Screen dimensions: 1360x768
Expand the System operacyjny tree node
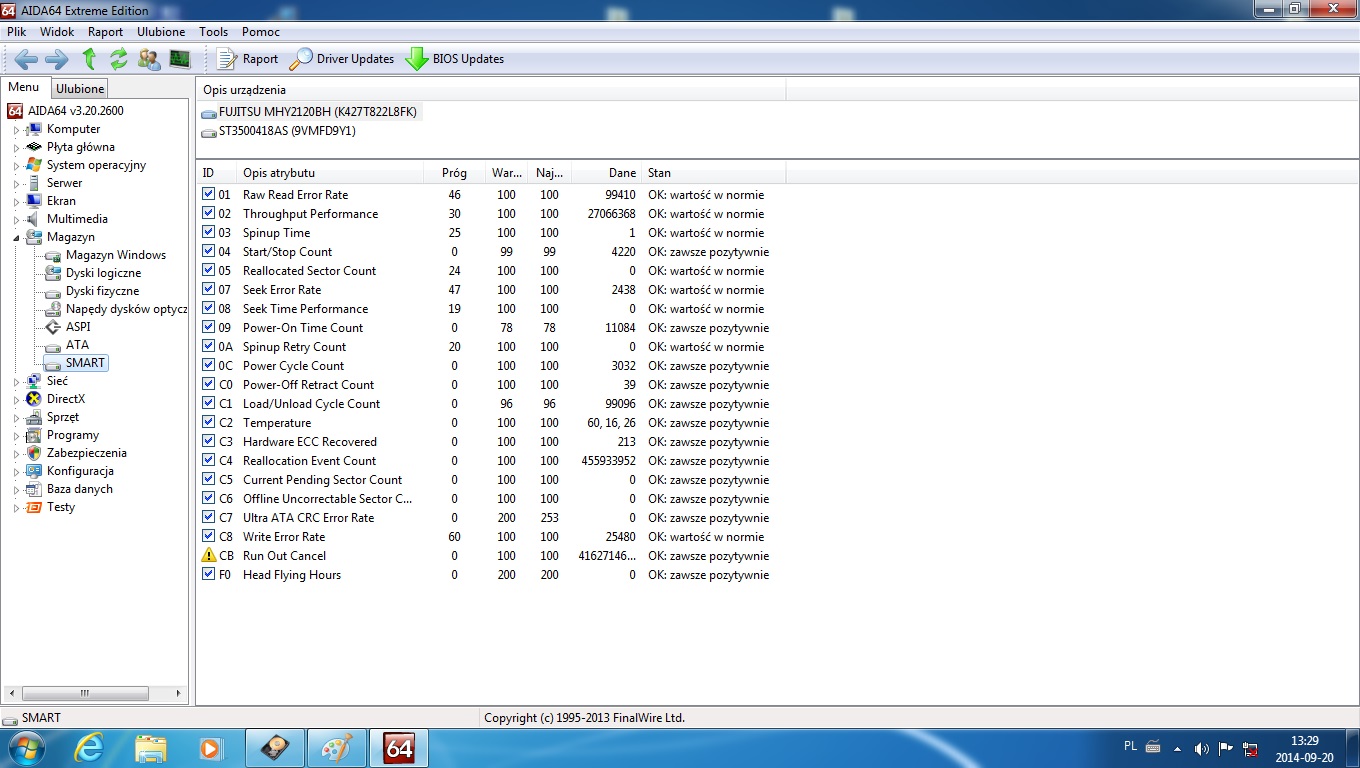coord(16,166)
